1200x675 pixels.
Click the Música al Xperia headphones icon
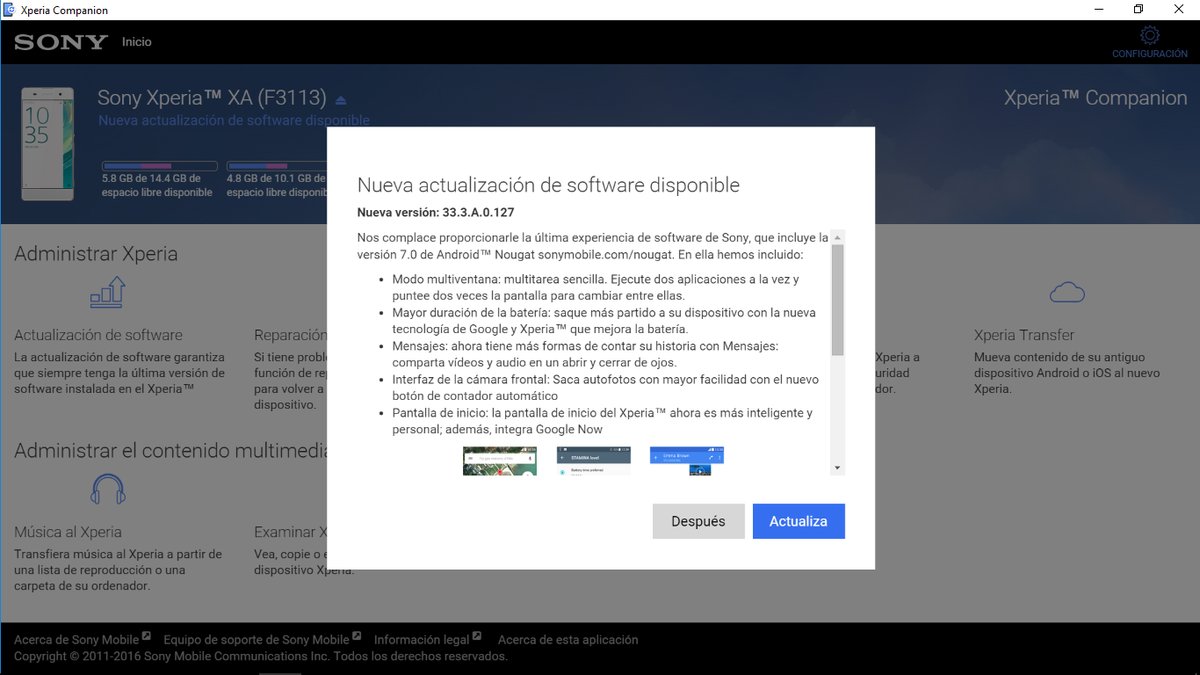(x=108, y=489)
